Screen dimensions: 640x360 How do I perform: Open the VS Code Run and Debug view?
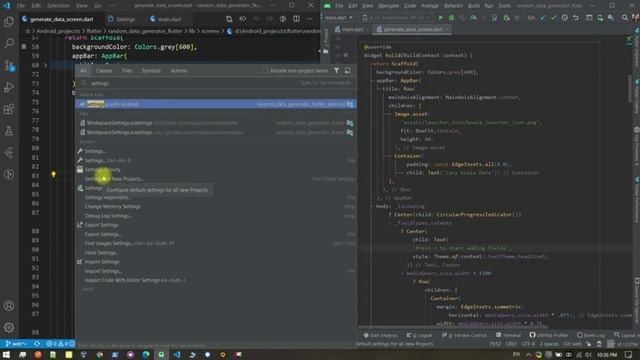click(x=9, y=87)
